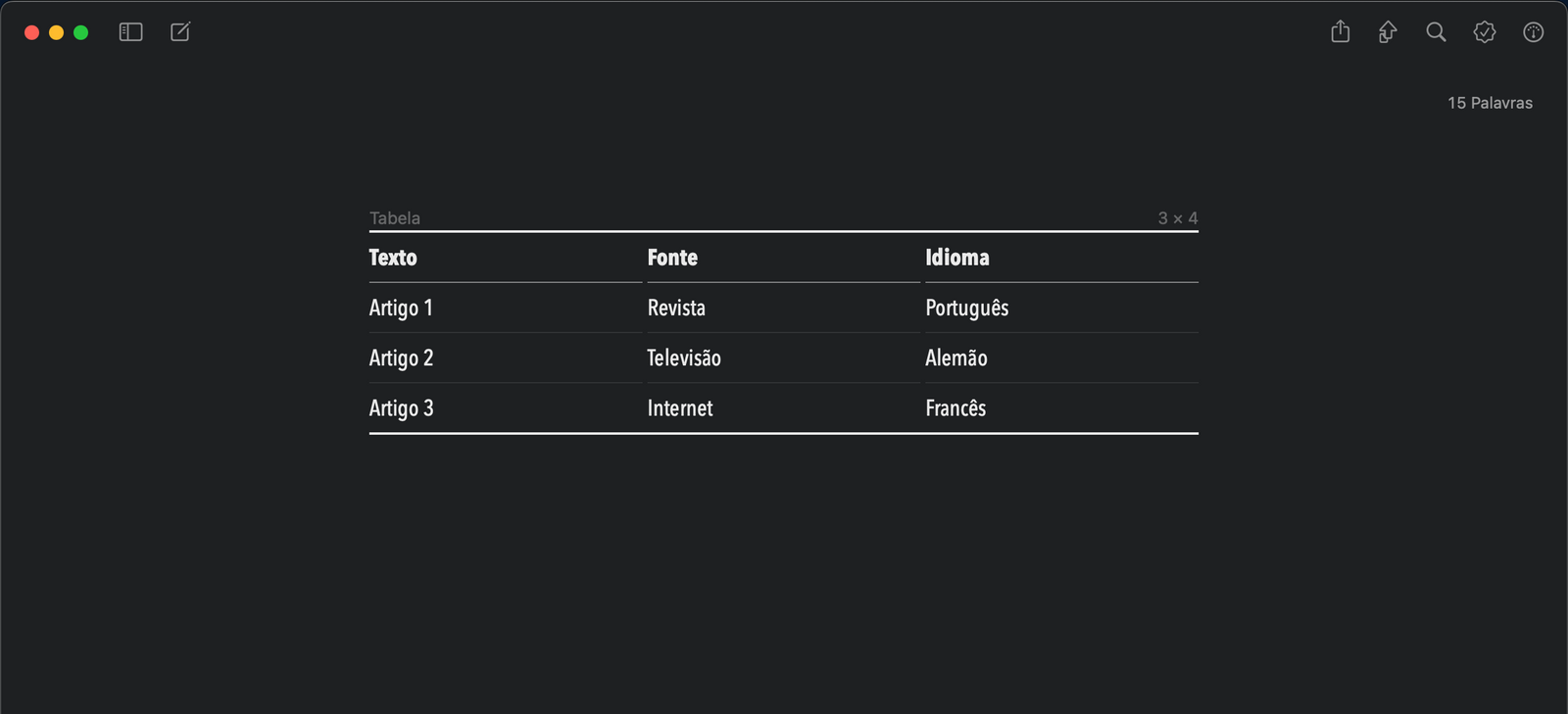
Task: Select the Idioma header cell
Action: pyautogui.click(x=957, y=258)
